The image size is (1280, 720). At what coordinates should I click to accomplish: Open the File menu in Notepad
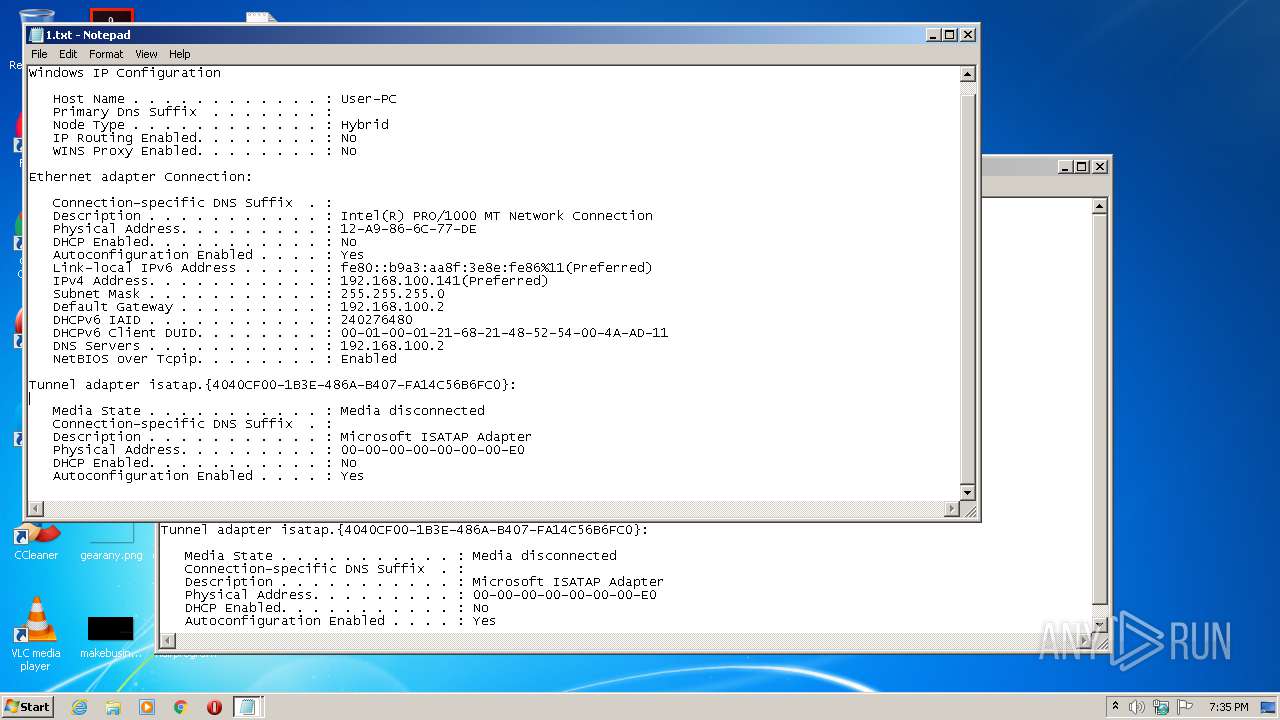tap(39, 54)
